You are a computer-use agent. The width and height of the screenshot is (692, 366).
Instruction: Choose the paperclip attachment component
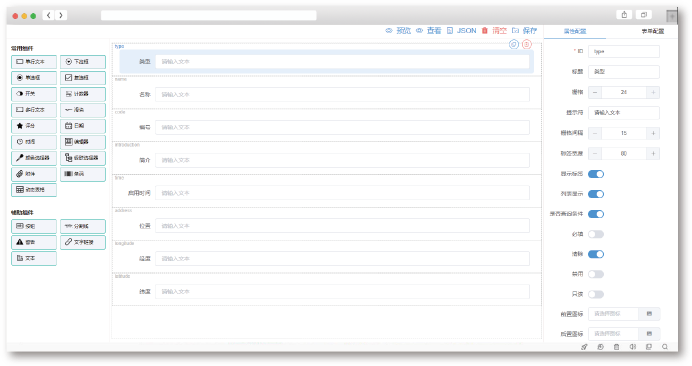34,174
